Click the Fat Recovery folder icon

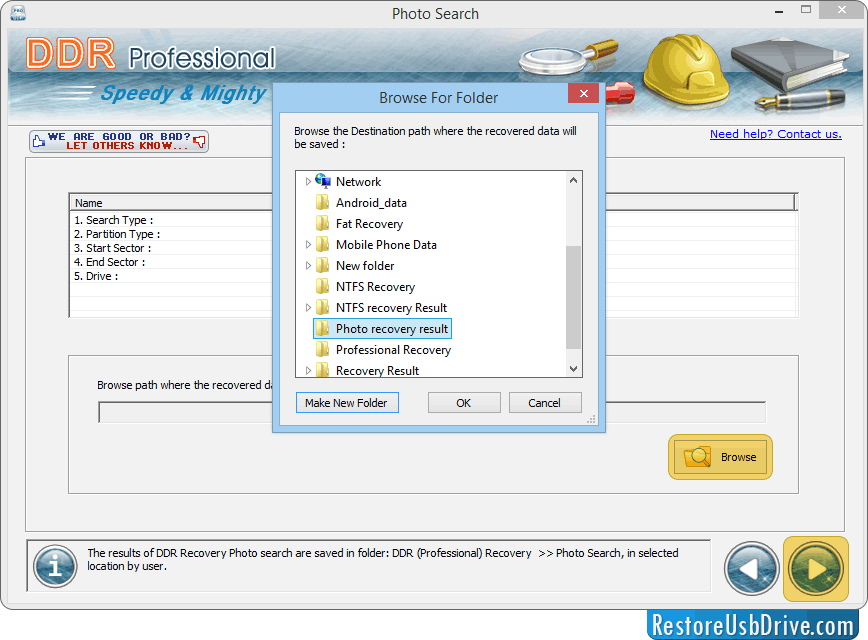pos(323,224)
